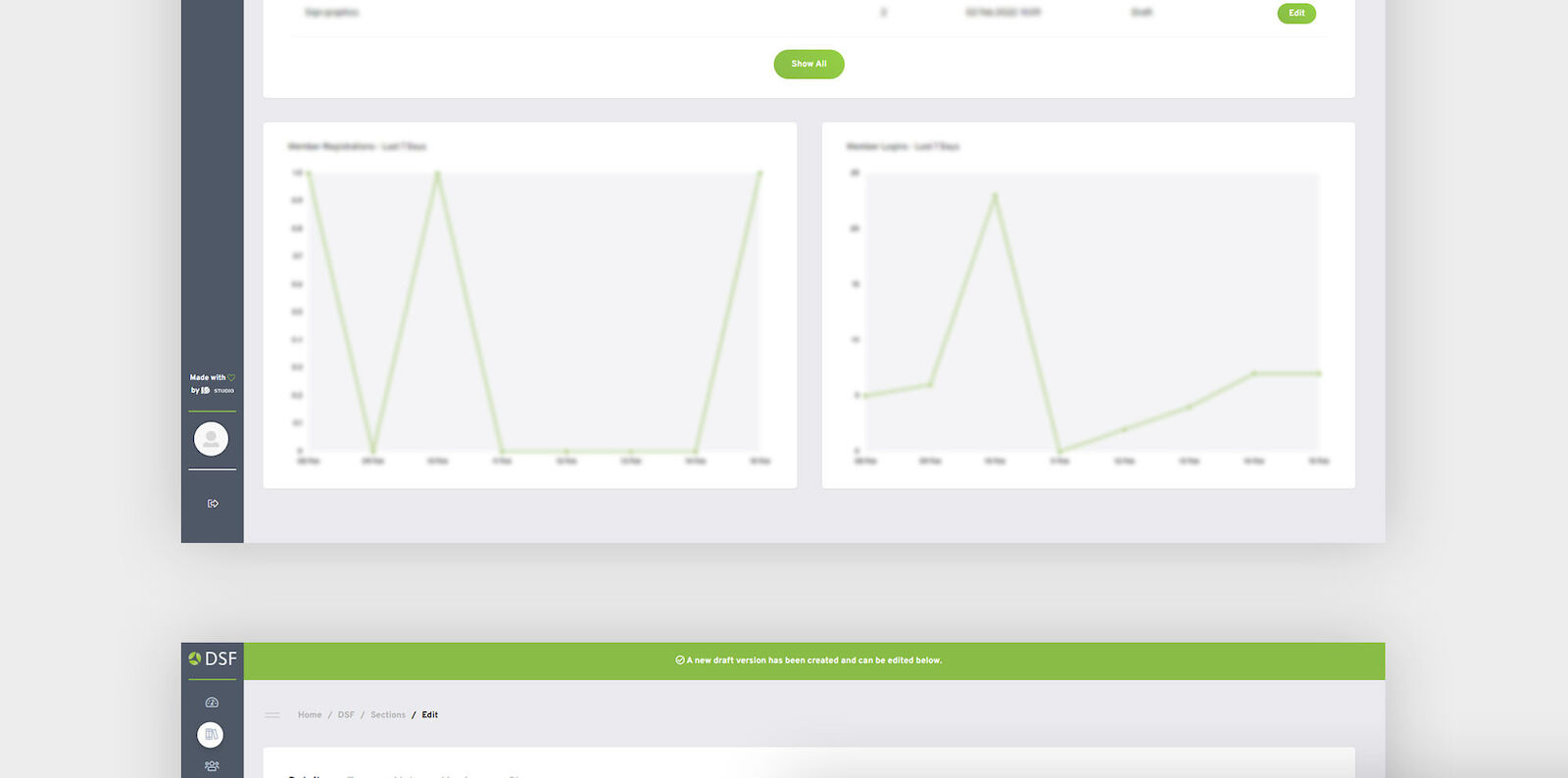Navigate to Sections in the breadcrumb

(x=388, y=715)
